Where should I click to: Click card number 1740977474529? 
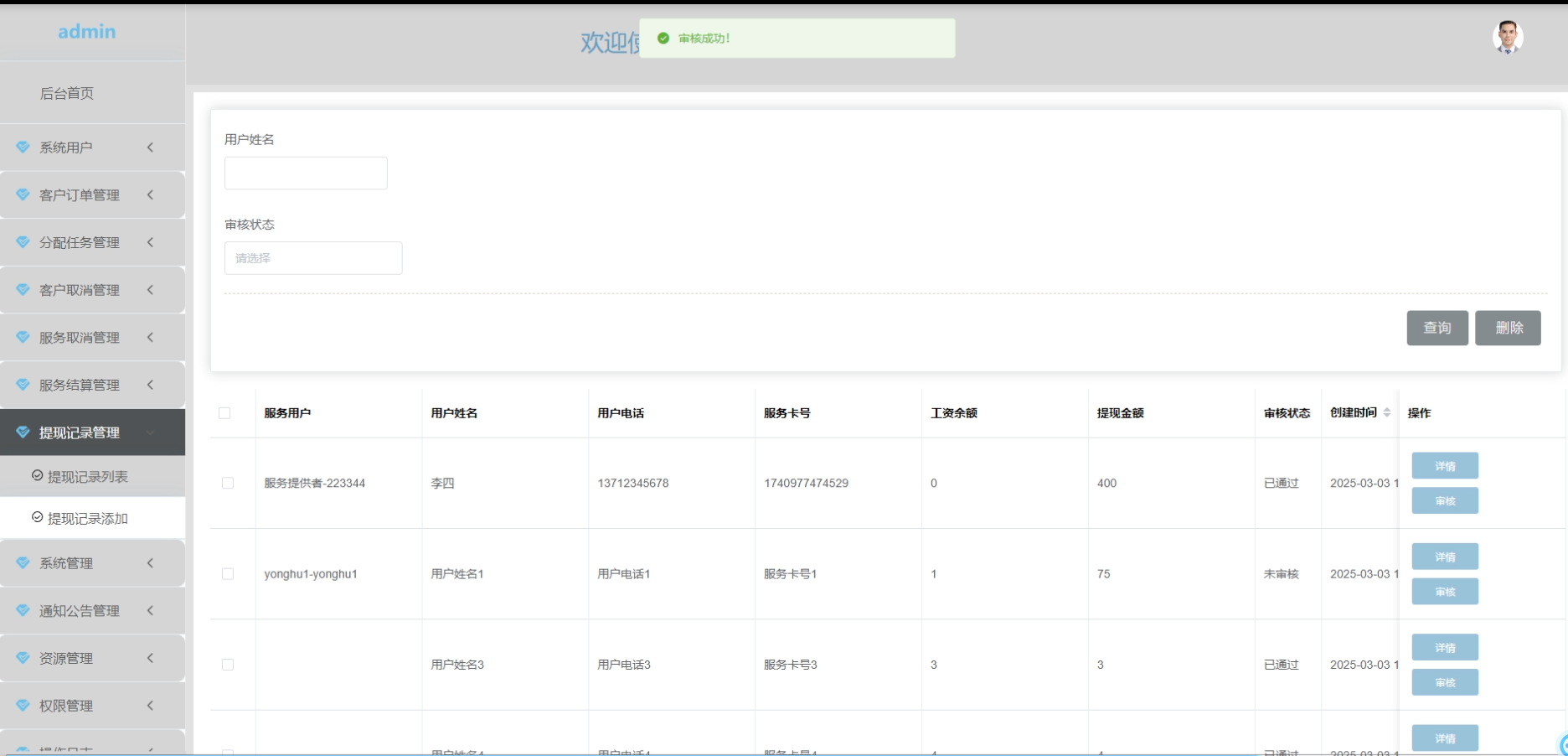coord(806,483)
